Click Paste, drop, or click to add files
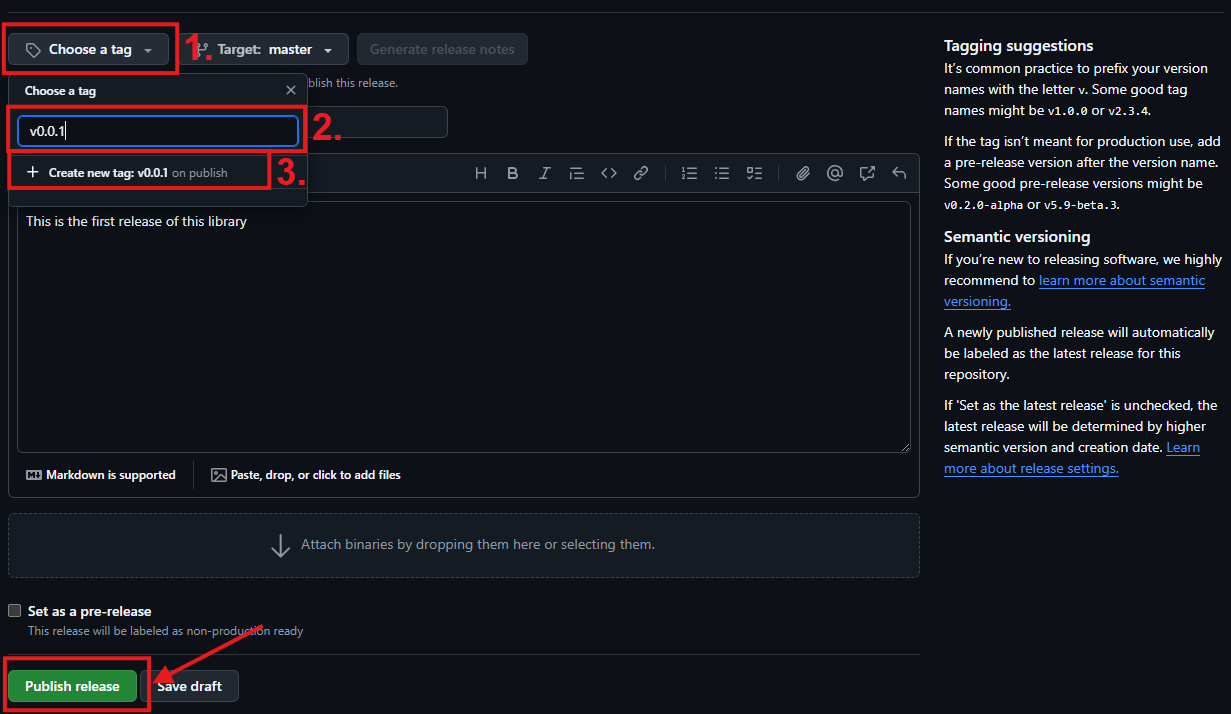 click(x=306, y=475)
